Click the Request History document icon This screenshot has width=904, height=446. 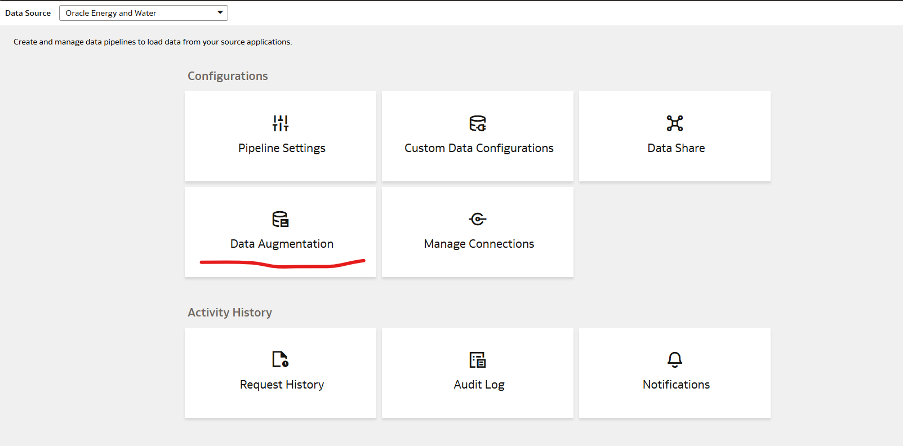pyautogui.click(x=281, y=360)
